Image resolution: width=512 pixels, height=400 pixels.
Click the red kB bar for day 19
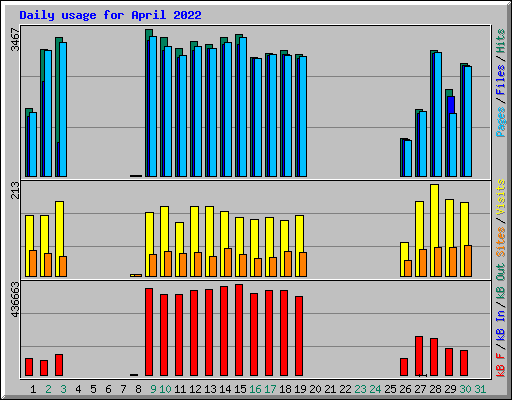click(x=299, y=336)
